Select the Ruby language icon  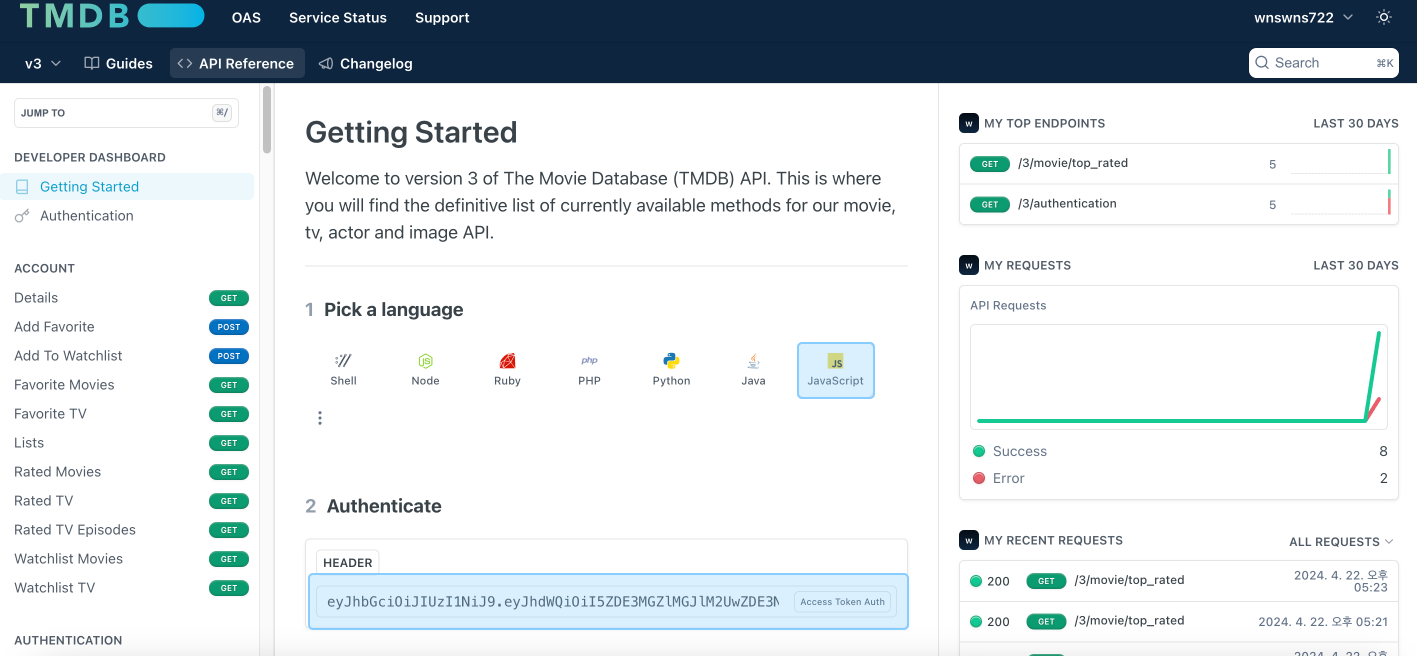click(x=507, y=370)
